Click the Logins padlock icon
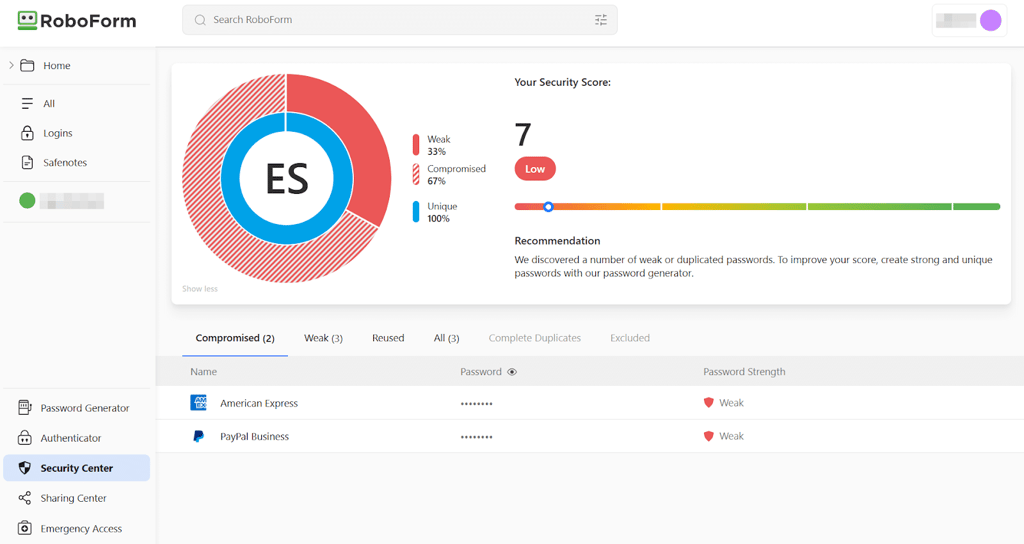Screen dimensions: 1024x544 pos(27,133)
